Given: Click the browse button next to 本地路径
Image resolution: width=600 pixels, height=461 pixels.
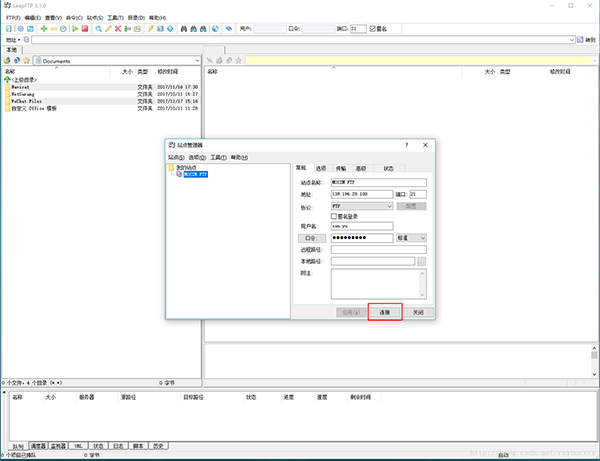Looking at the screenshot, I should [422, 262].
